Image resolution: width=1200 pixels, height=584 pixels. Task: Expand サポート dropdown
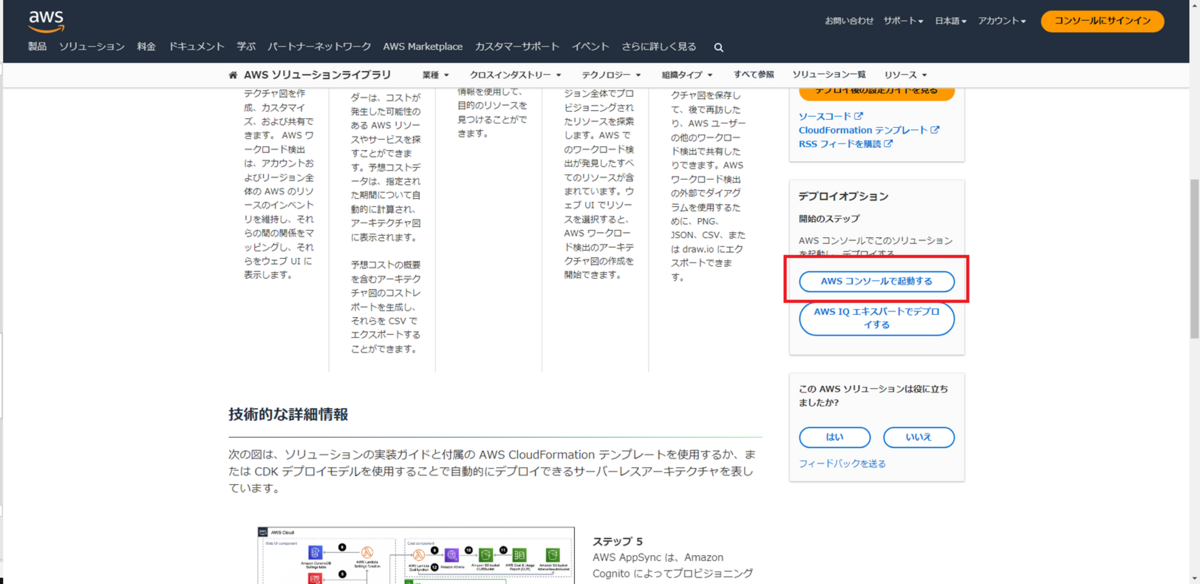pos(904,21)
